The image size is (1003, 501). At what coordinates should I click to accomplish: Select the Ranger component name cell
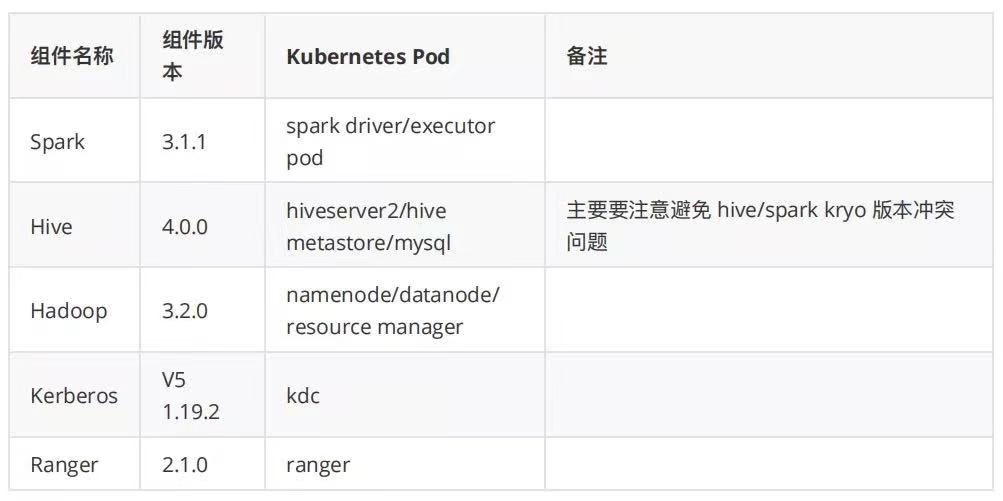click(75, 464)
